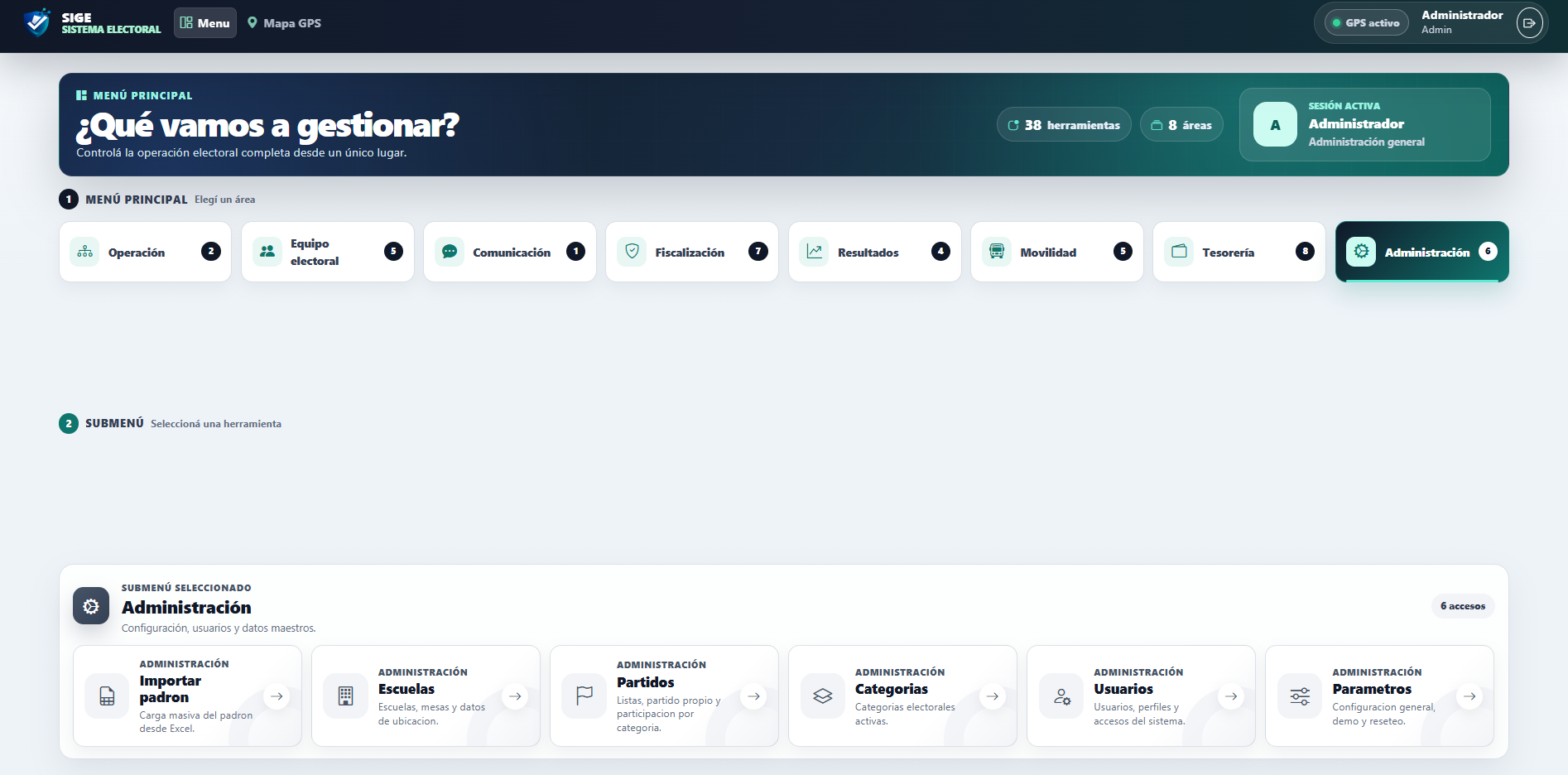
Task: Open the Importar padron tool arrow
Action: 277,696
